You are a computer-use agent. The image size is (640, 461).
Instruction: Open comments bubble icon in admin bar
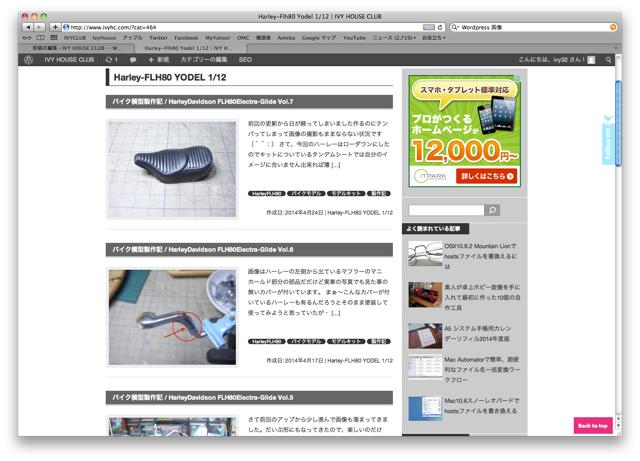point(133,60)
